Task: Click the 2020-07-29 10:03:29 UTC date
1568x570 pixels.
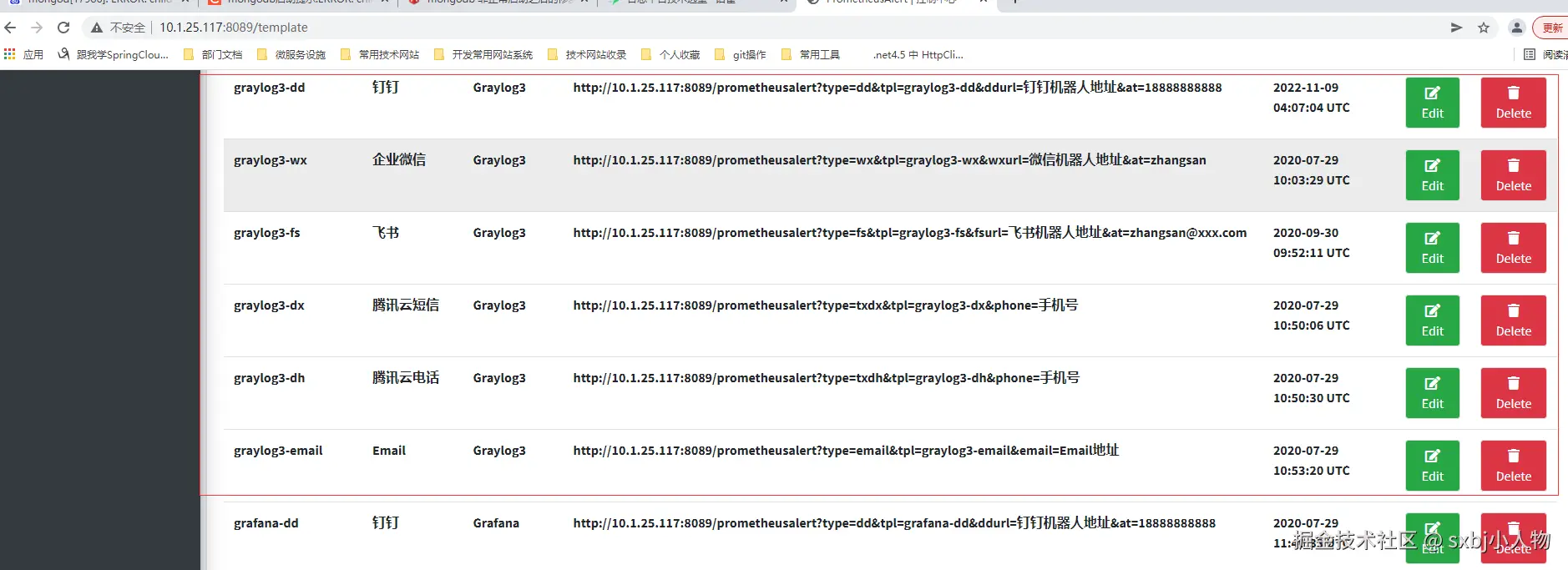Action: click(x=1311, y=170)
